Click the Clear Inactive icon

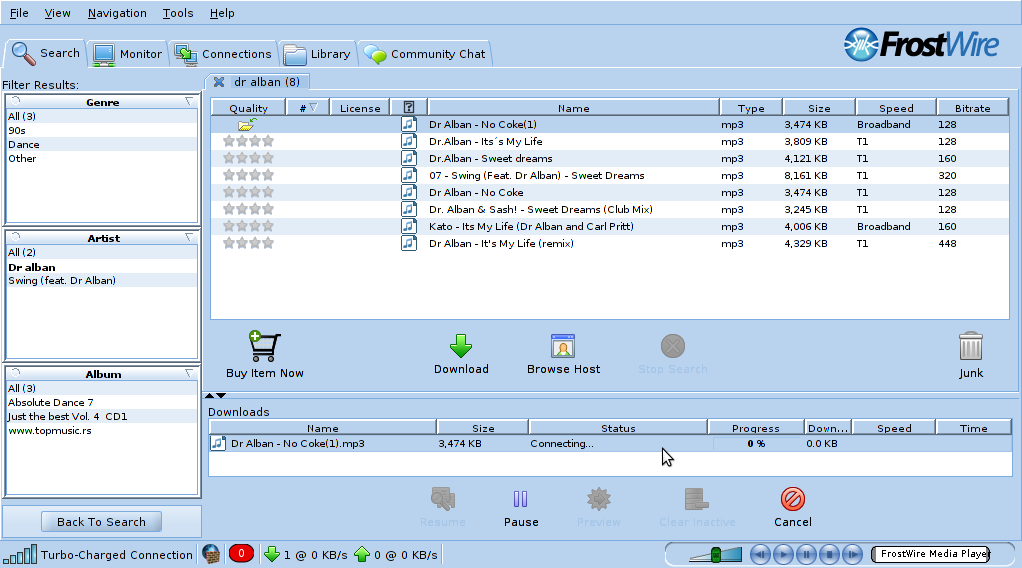(697, 500)
